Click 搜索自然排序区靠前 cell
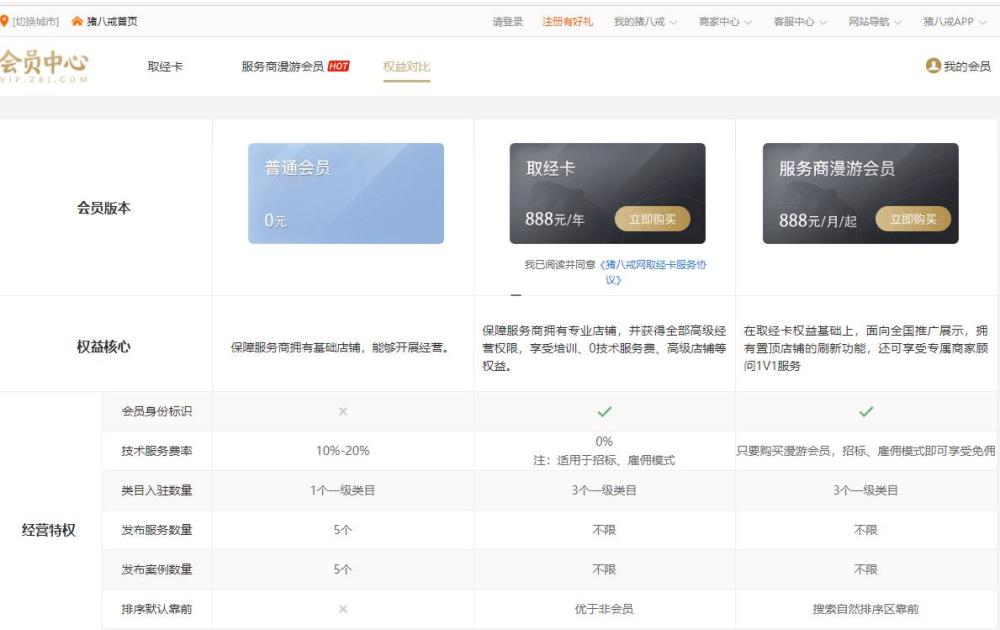 pyautogui.click(x=866, y=610)
